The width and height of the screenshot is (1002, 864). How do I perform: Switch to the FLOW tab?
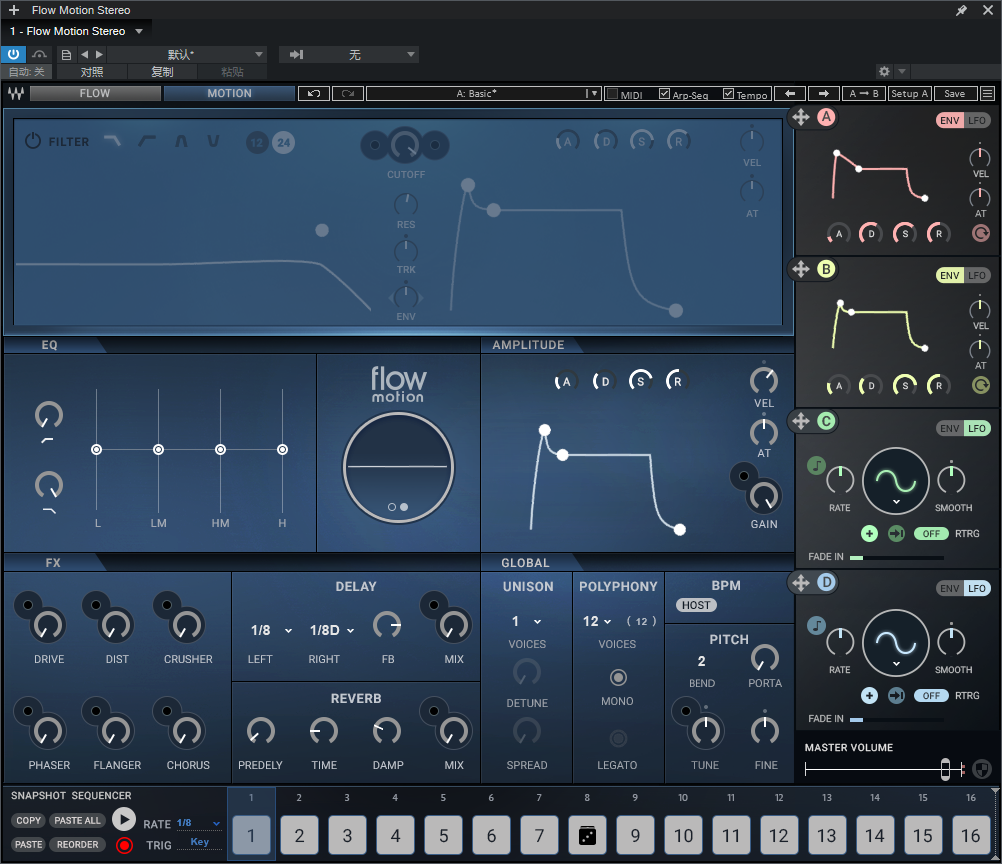(x=95, y=93)
